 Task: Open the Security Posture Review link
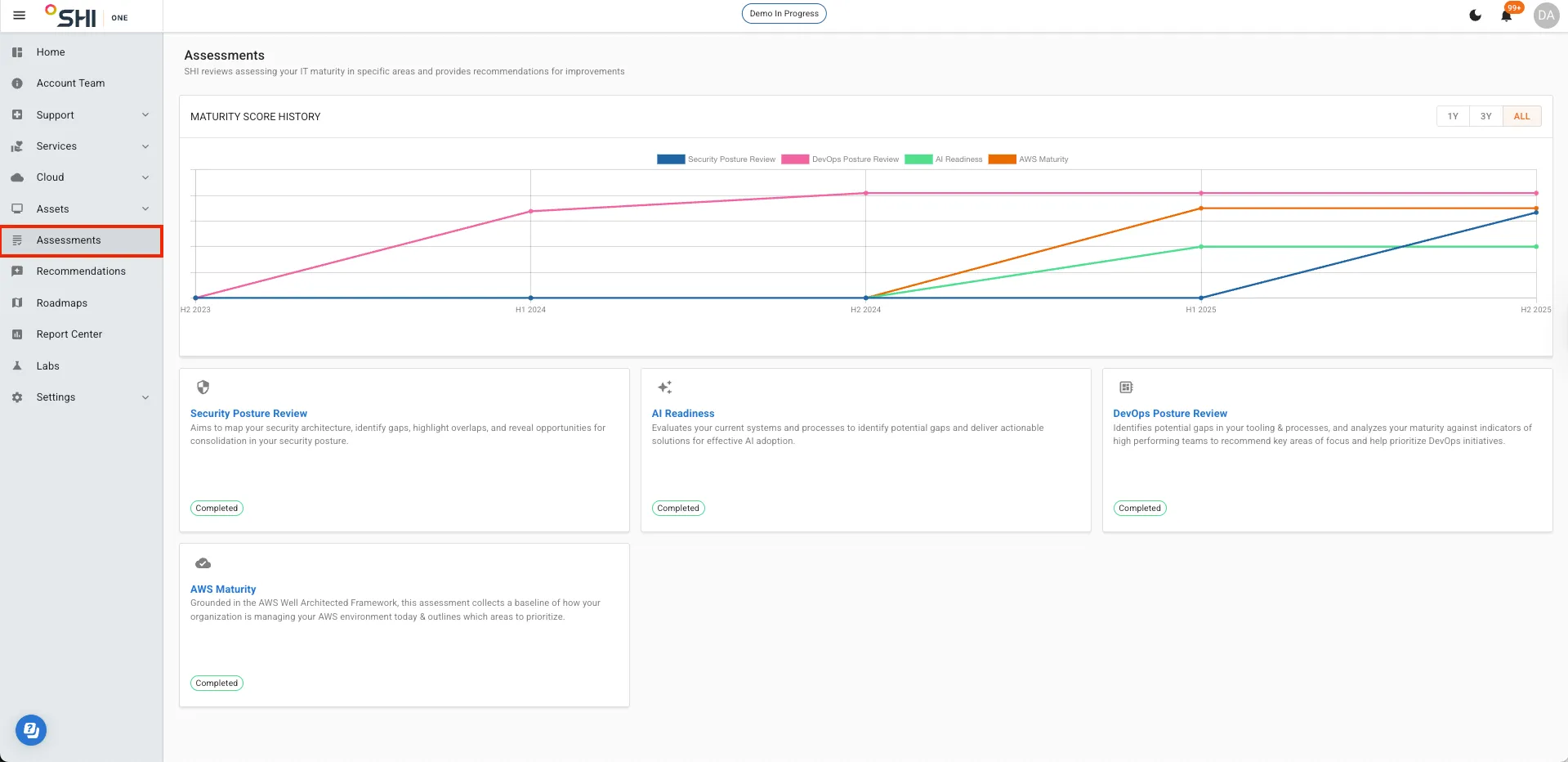248,414
